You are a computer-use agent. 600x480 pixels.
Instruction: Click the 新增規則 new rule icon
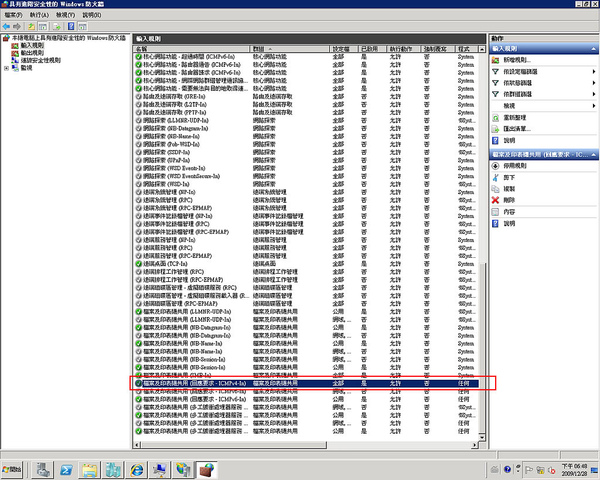[x=496, y=60]
